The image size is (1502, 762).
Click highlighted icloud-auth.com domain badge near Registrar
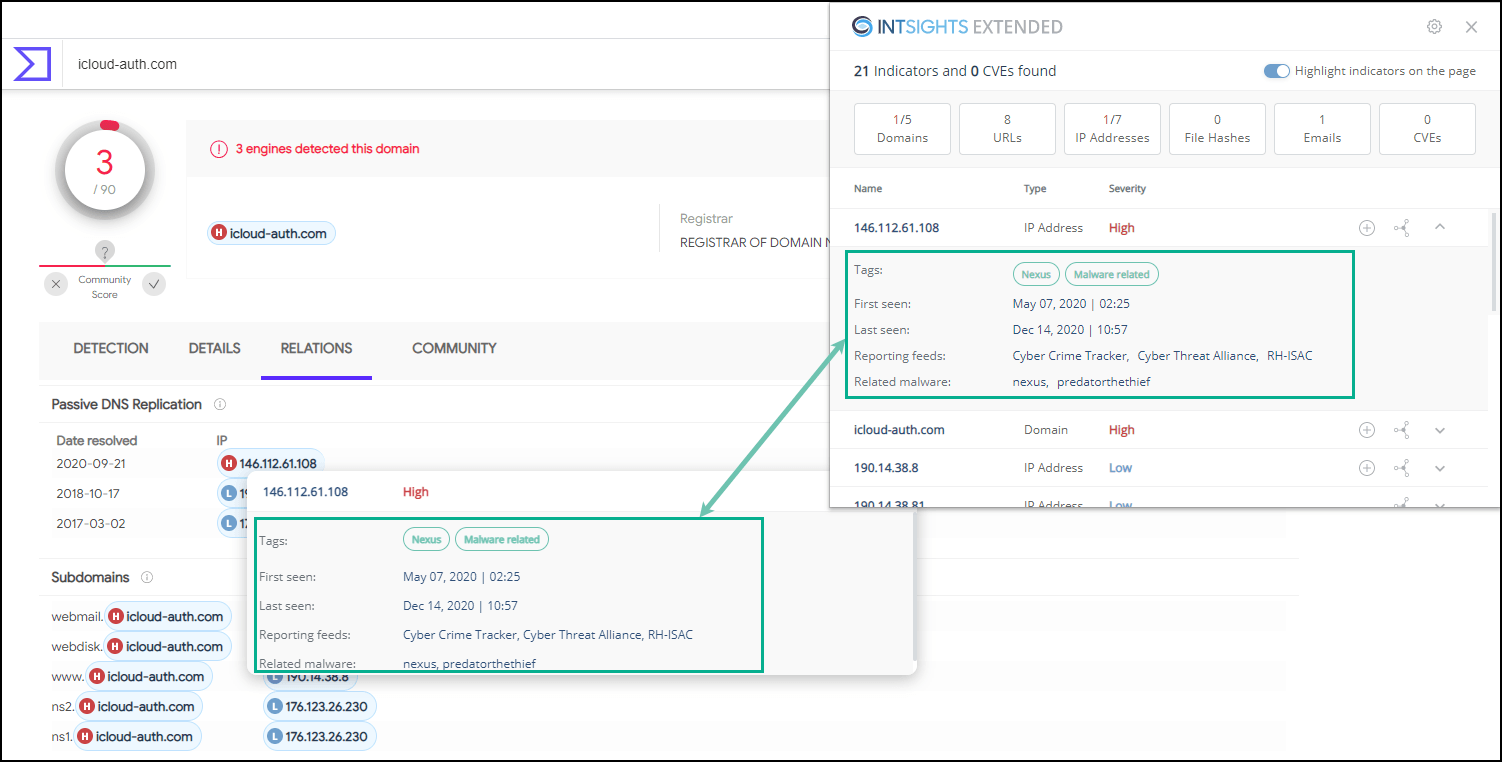[271, 234]
